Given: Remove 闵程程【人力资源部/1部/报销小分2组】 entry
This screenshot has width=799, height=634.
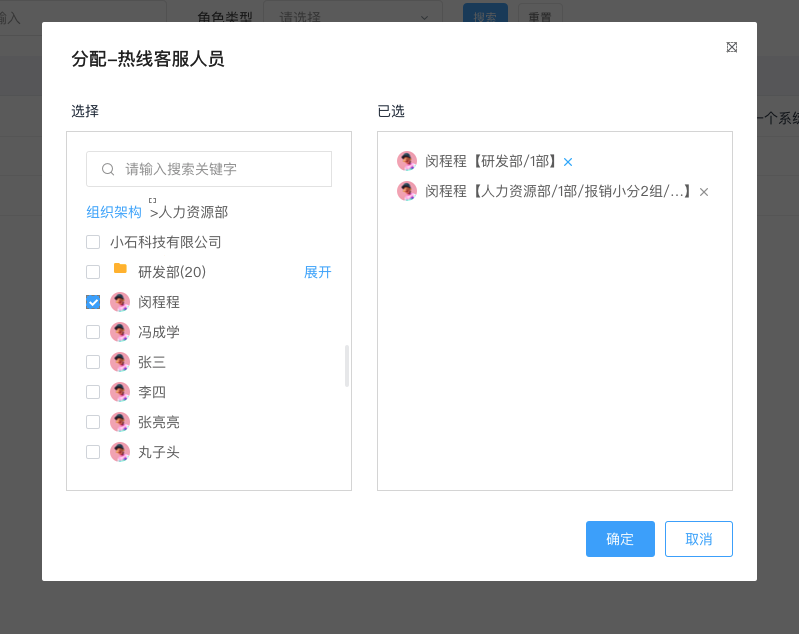Looking at the screenshot, I should pos(704,192).
